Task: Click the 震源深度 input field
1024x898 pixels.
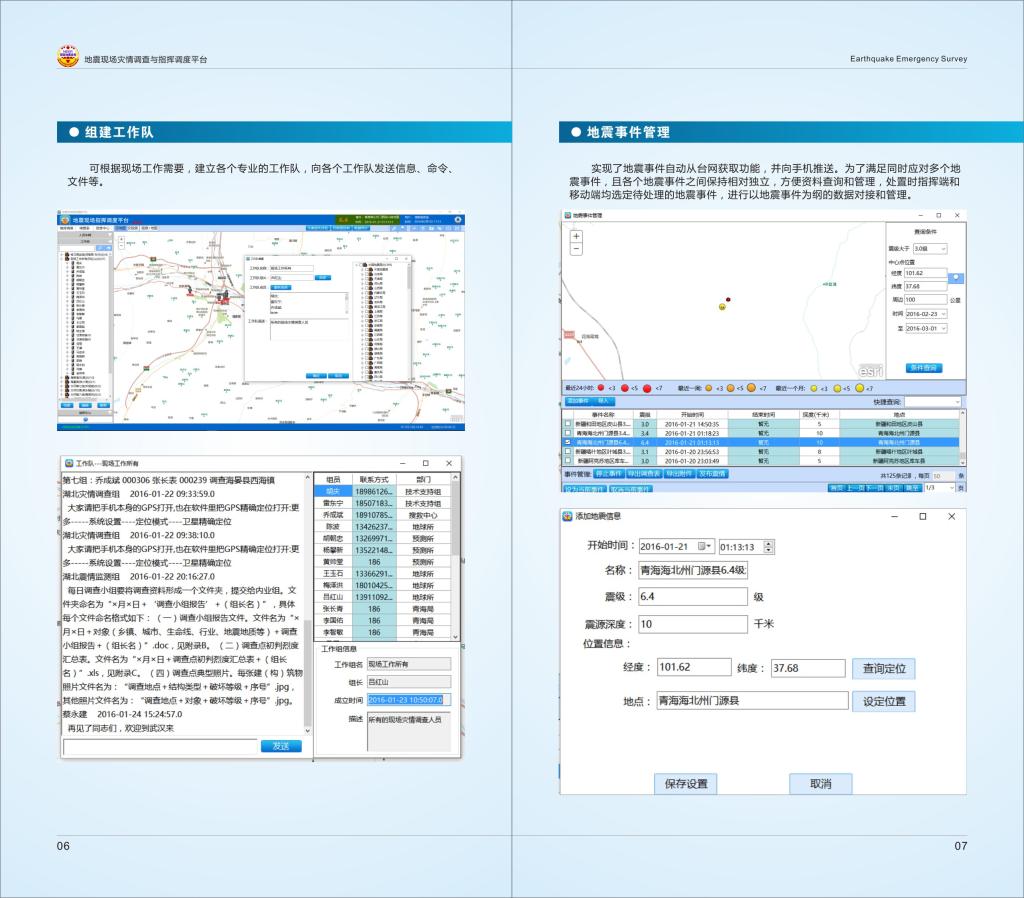Action: point(692,624)
